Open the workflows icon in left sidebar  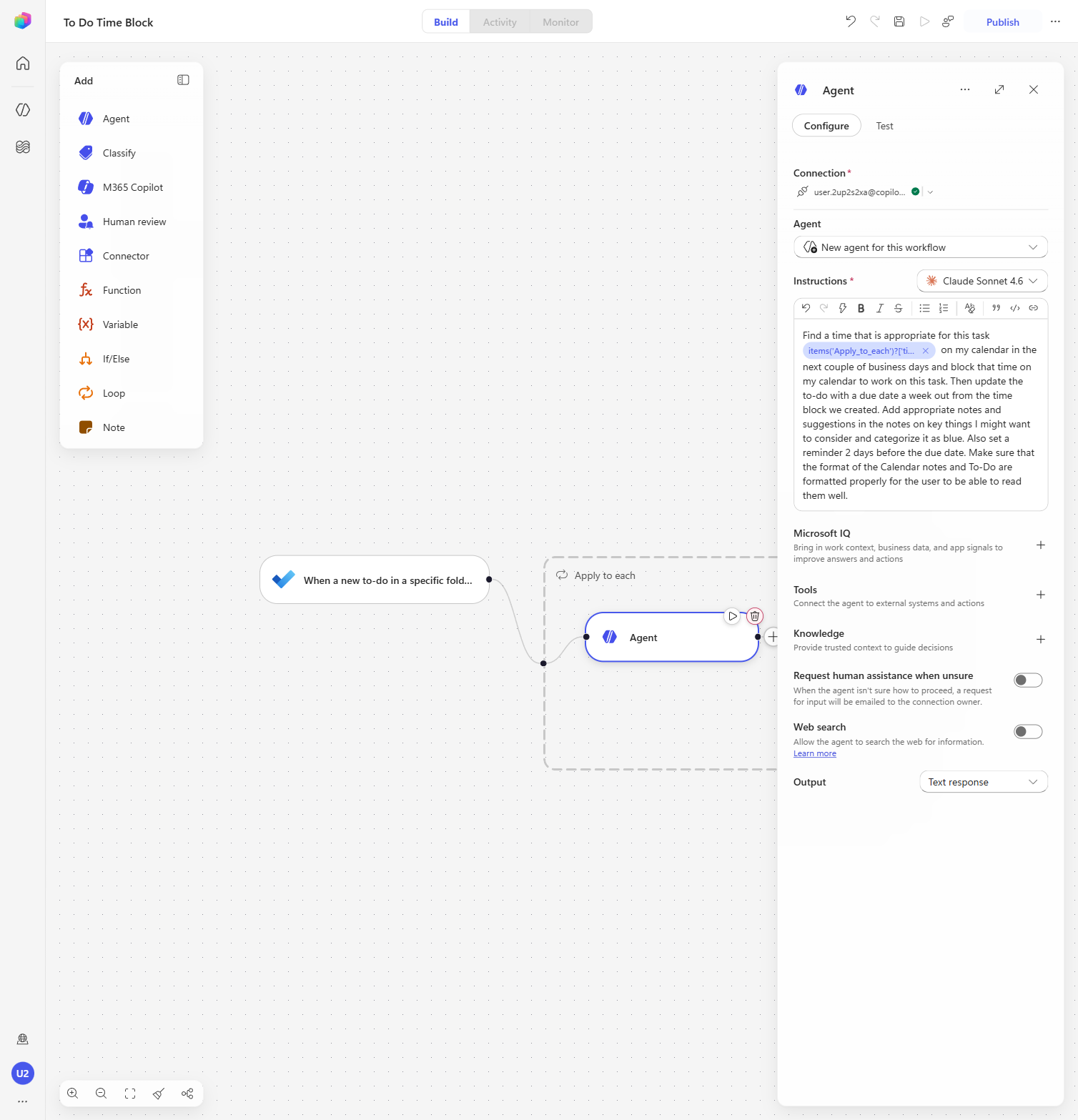(23, 147)
